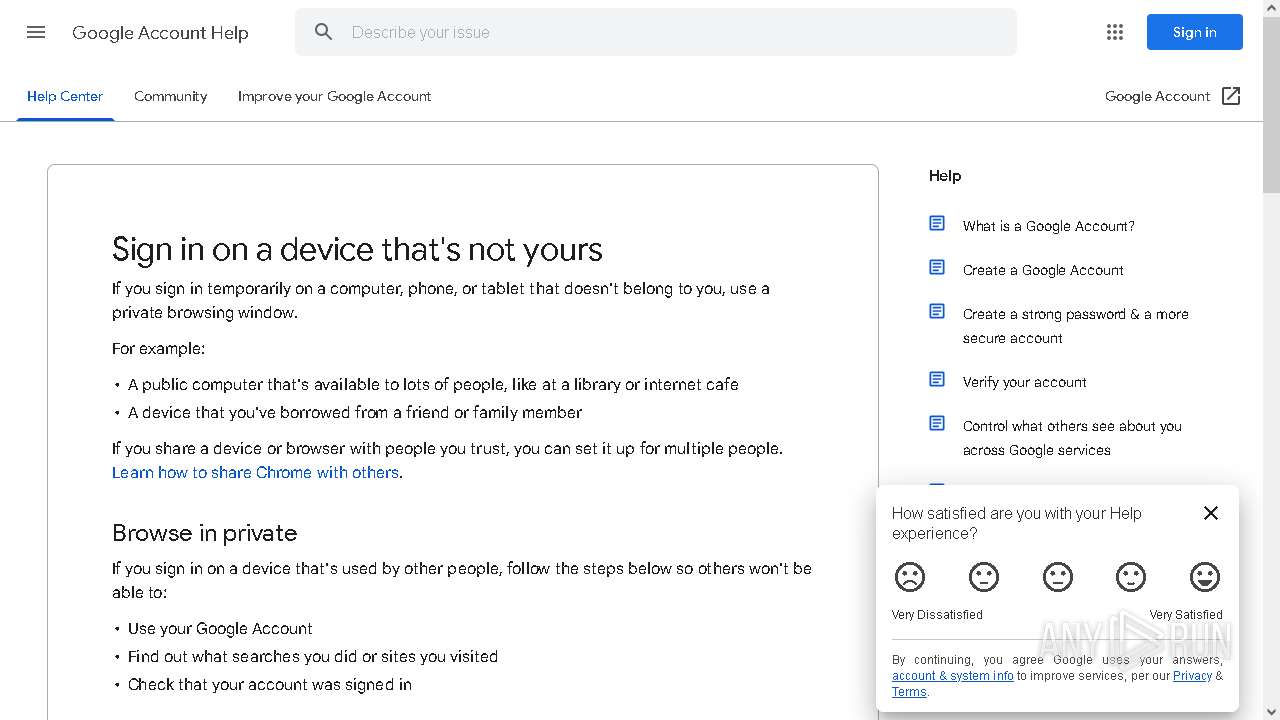
Task: Open the Terms link in survey
Action: tap(909, 692)
